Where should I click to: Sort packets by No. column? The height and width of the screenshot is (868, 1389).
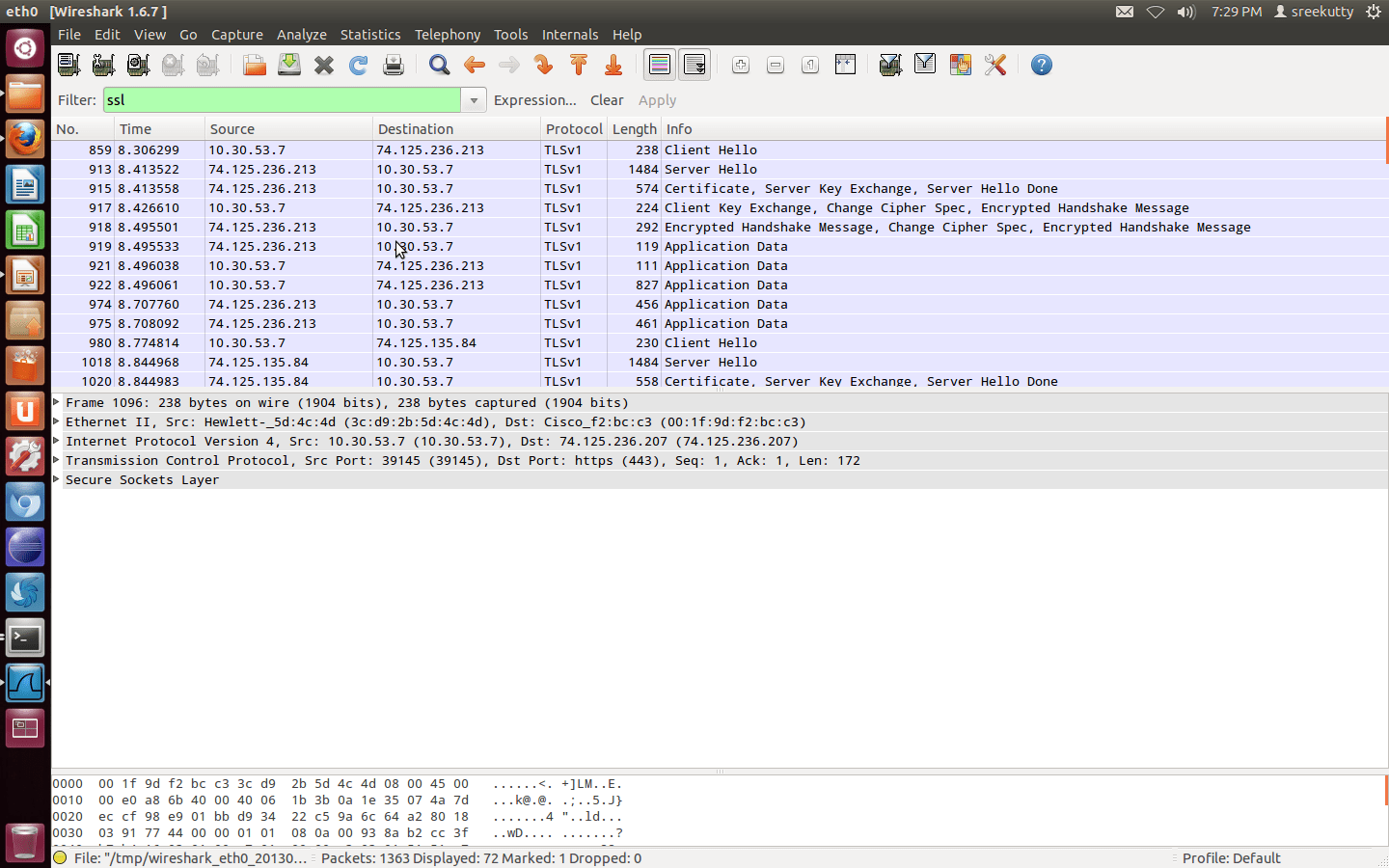click(x=83, y=129)
